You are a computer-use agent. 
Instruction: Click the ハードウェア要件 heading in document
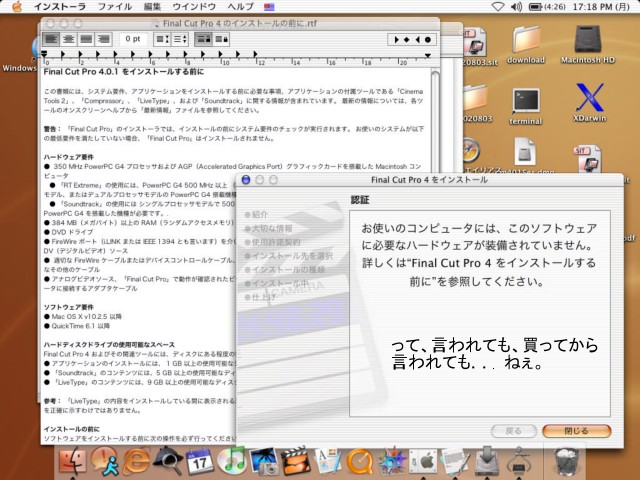(x=69, y=157)
